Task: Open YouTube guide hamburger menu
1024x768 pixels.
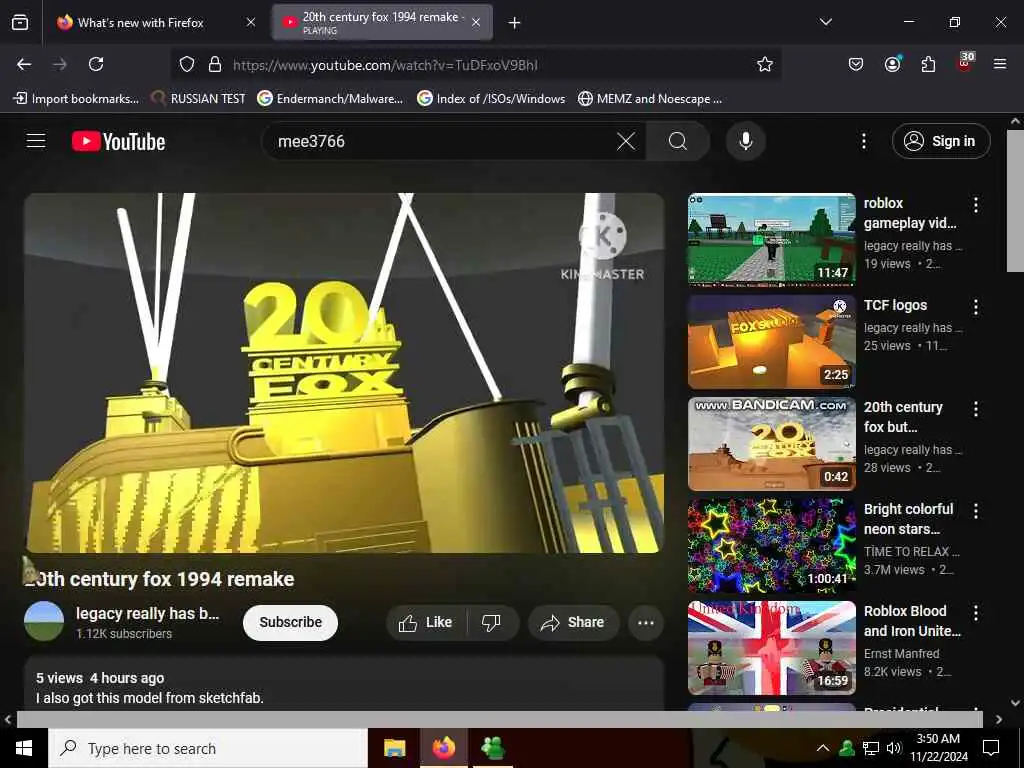Action: 36,141
